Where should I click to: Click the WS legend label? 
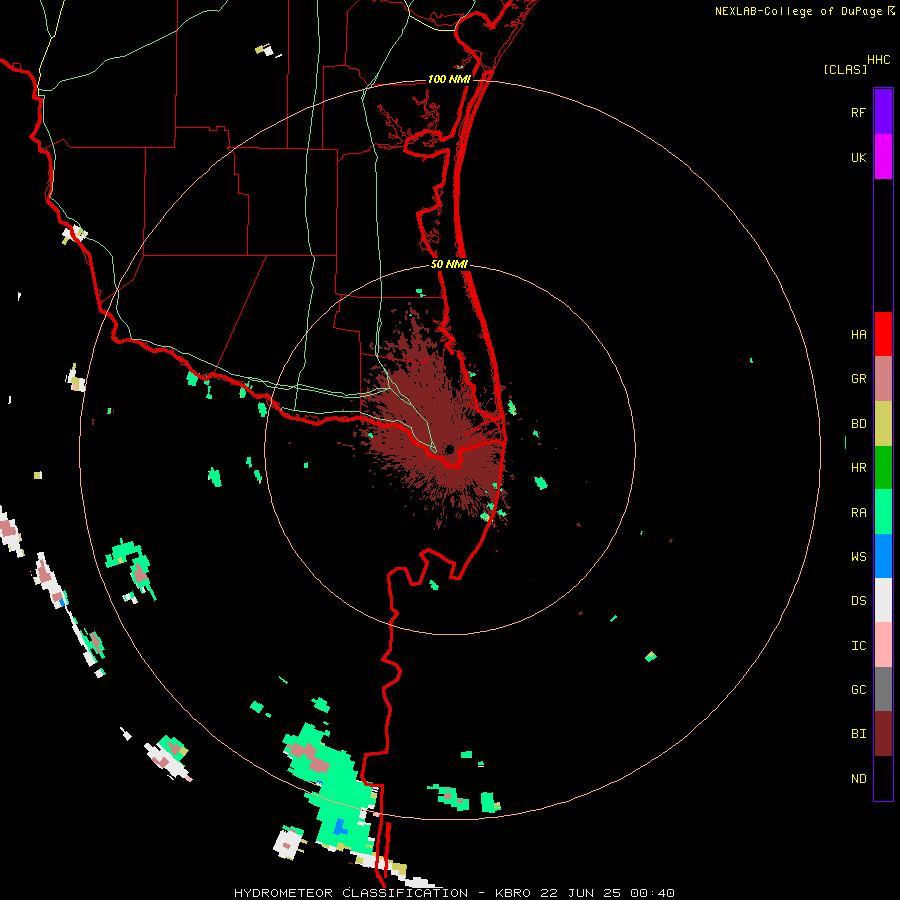coord(858,556)
